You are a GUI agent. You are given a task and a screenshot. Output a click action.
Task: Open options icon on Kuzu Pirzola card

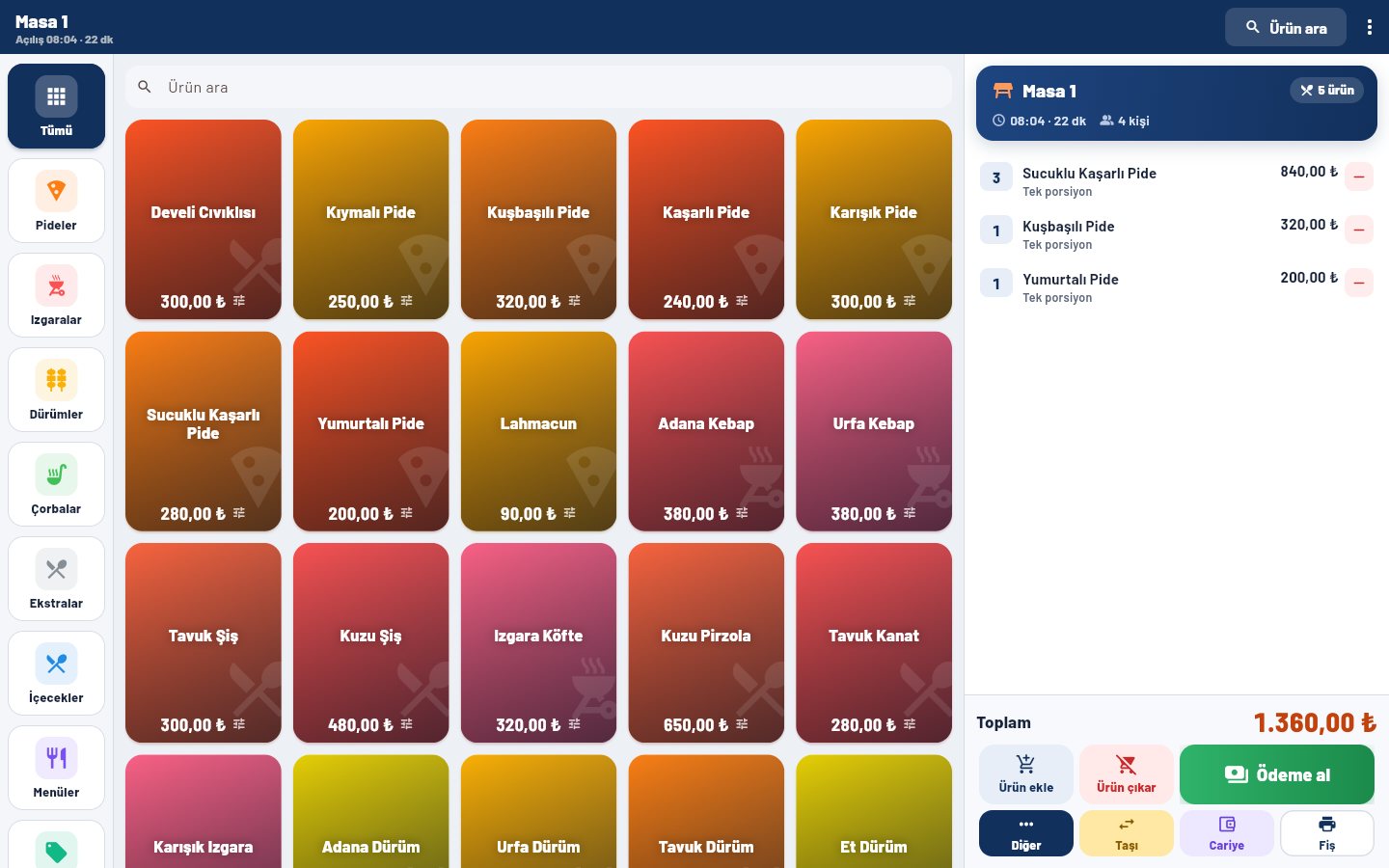[742, 724]
